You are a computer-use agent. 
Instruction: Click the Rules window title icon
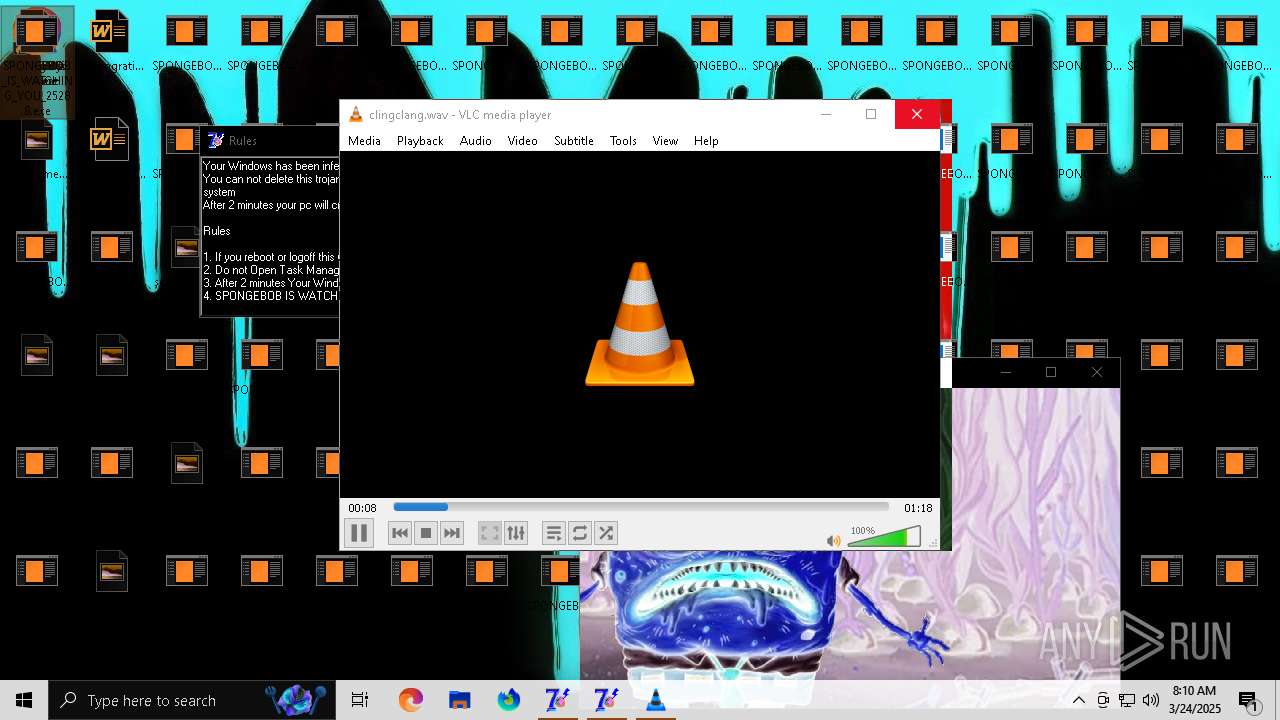pos(215,140)
